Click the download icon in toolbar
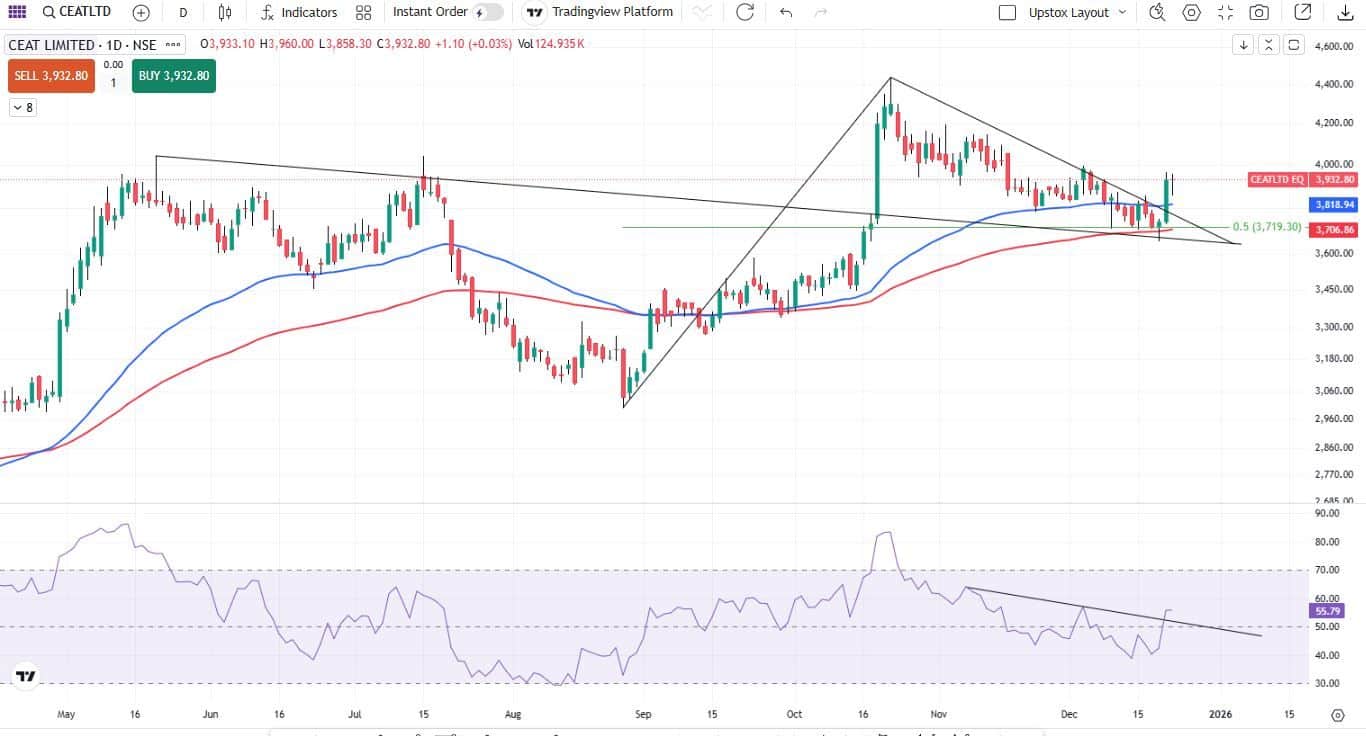1366x736 pixels. click(1344, 13)
